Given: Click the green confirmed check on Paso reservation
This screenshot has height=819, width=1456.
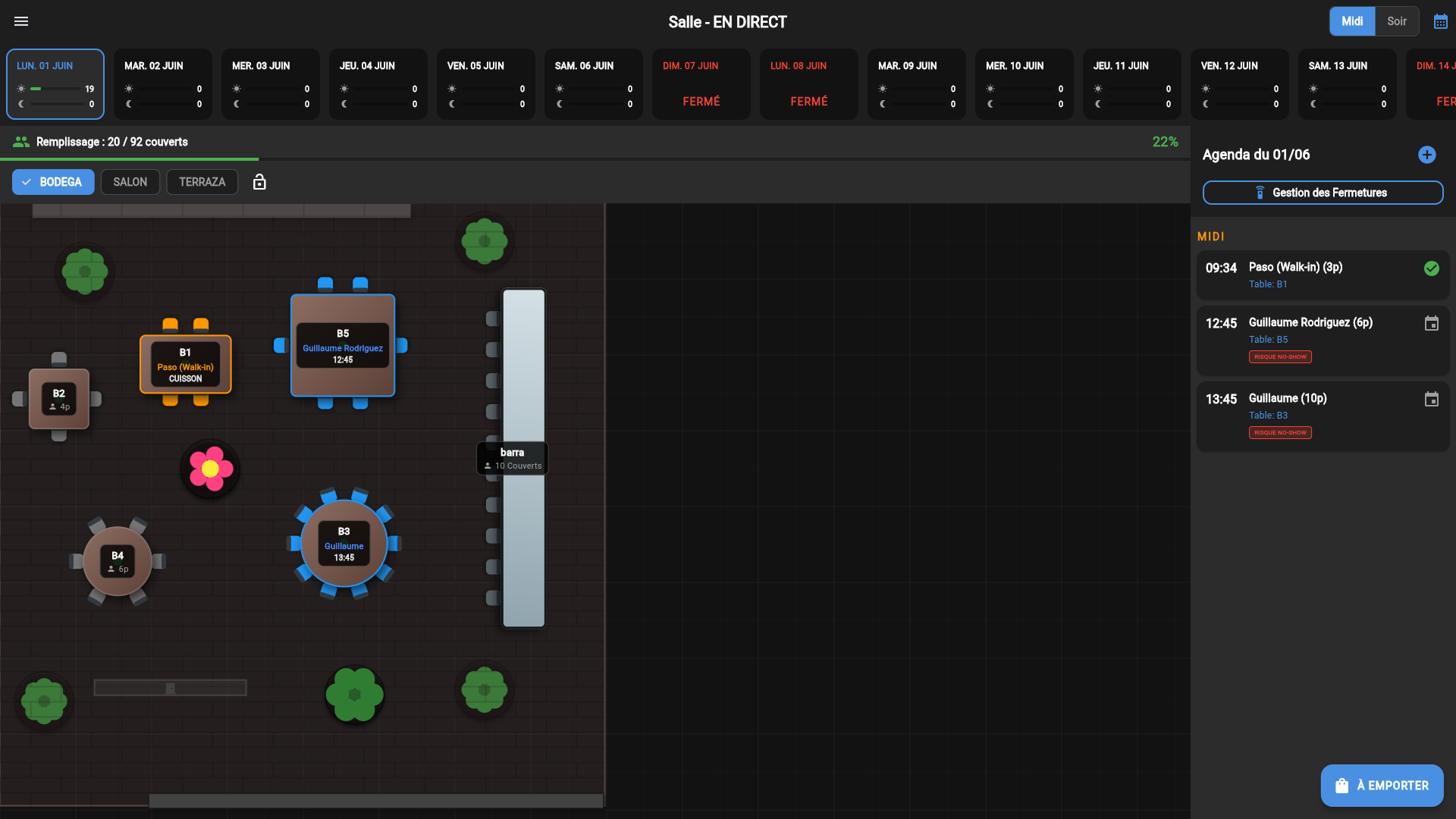Looking at the screenshot, I should [1431, 268].
